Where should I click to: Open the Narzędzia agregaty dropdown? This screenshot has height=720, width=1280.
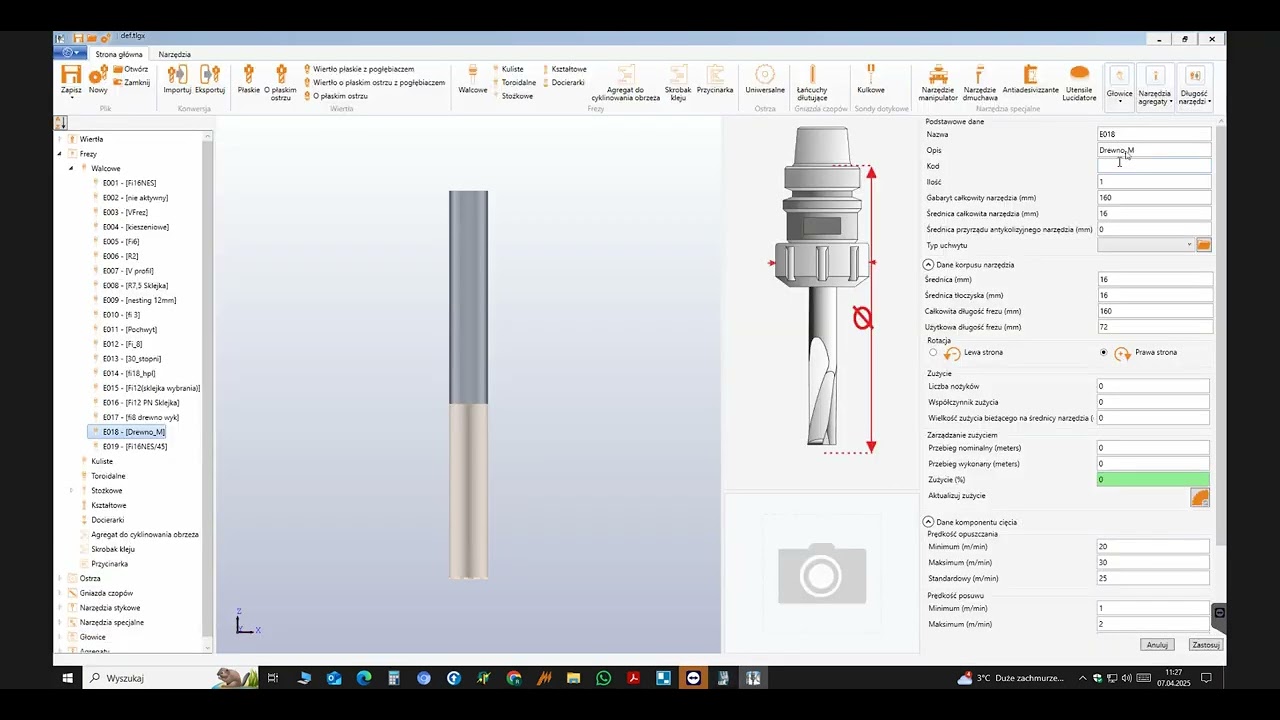(1155, 86)
